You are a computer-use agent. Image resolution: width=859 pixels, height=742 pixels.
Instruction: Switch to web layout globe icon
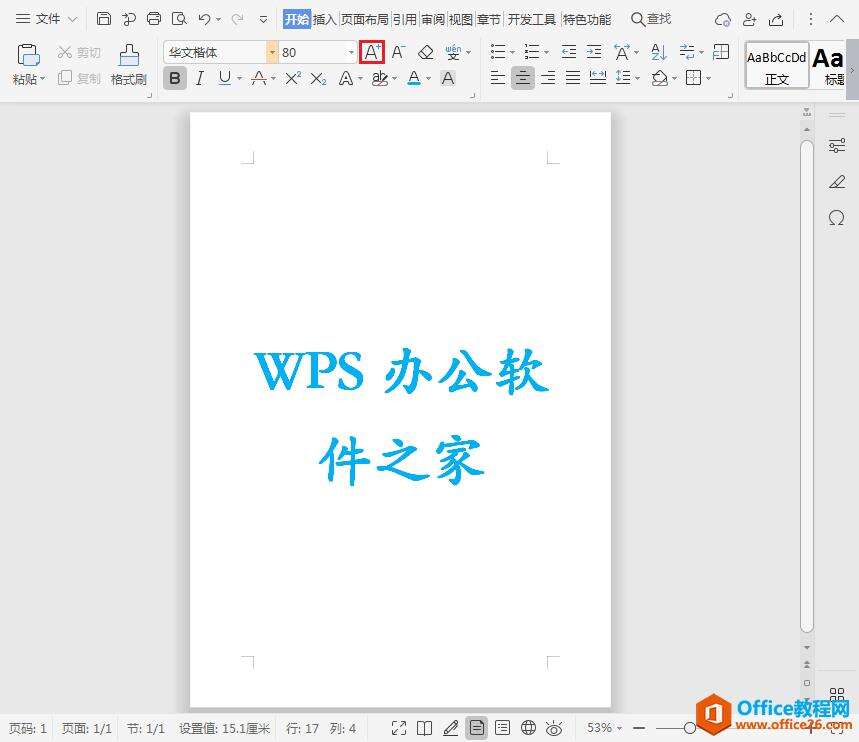pyautogui.click(x=528, y=728)
